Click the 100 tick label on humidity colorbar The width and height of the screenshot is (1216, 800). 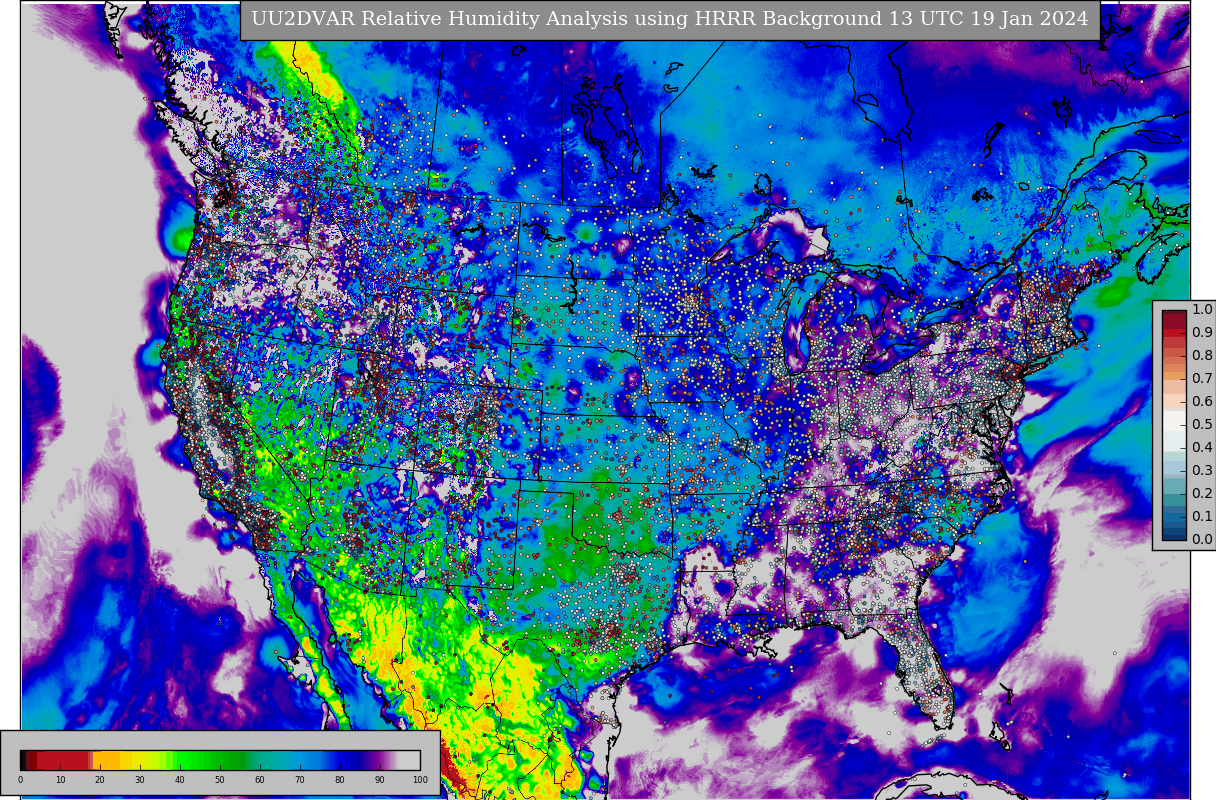pyautogui.click(x=420, y=780)
